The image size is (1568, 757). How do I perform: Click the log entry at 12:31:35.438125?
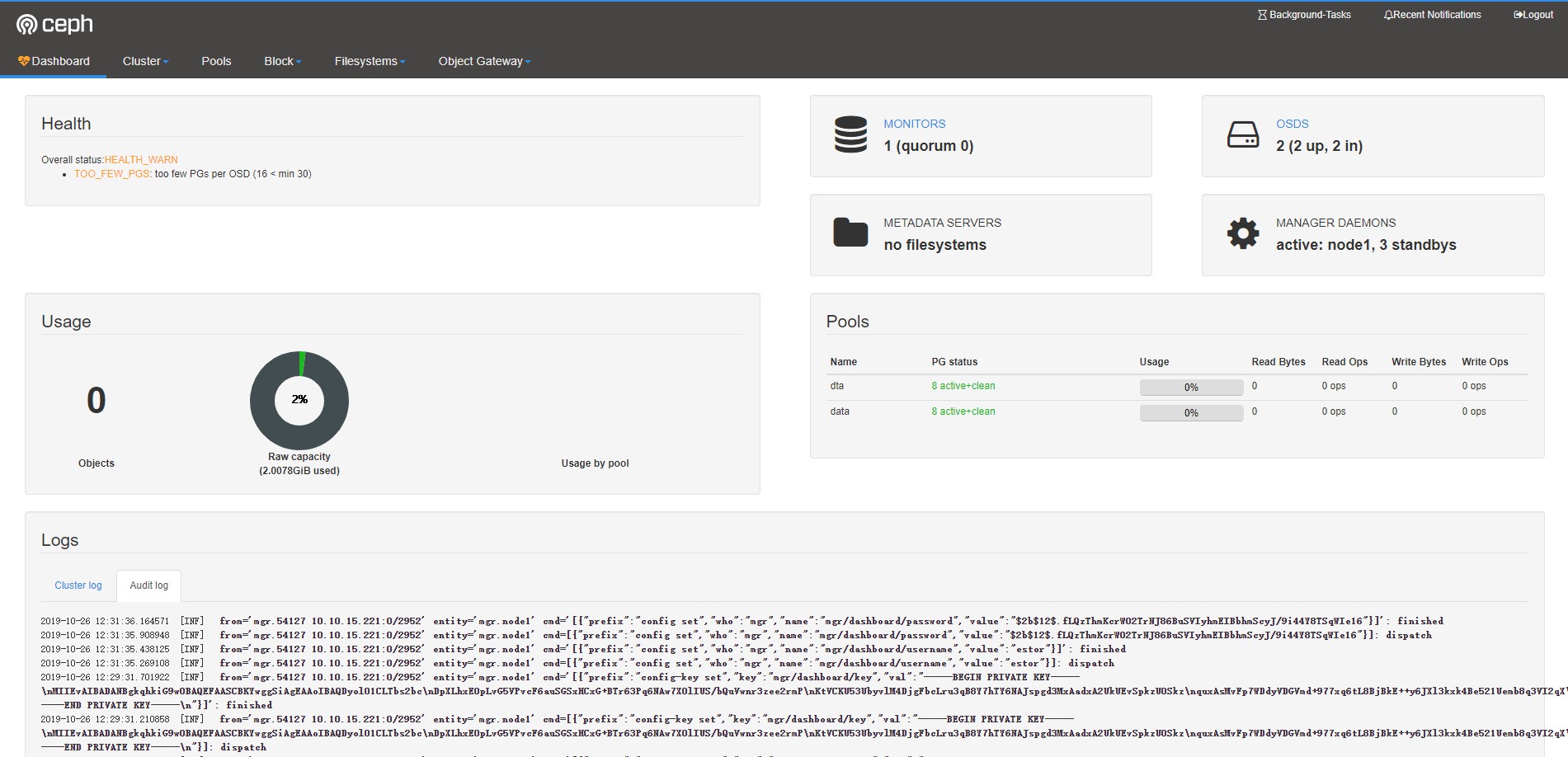583,649
